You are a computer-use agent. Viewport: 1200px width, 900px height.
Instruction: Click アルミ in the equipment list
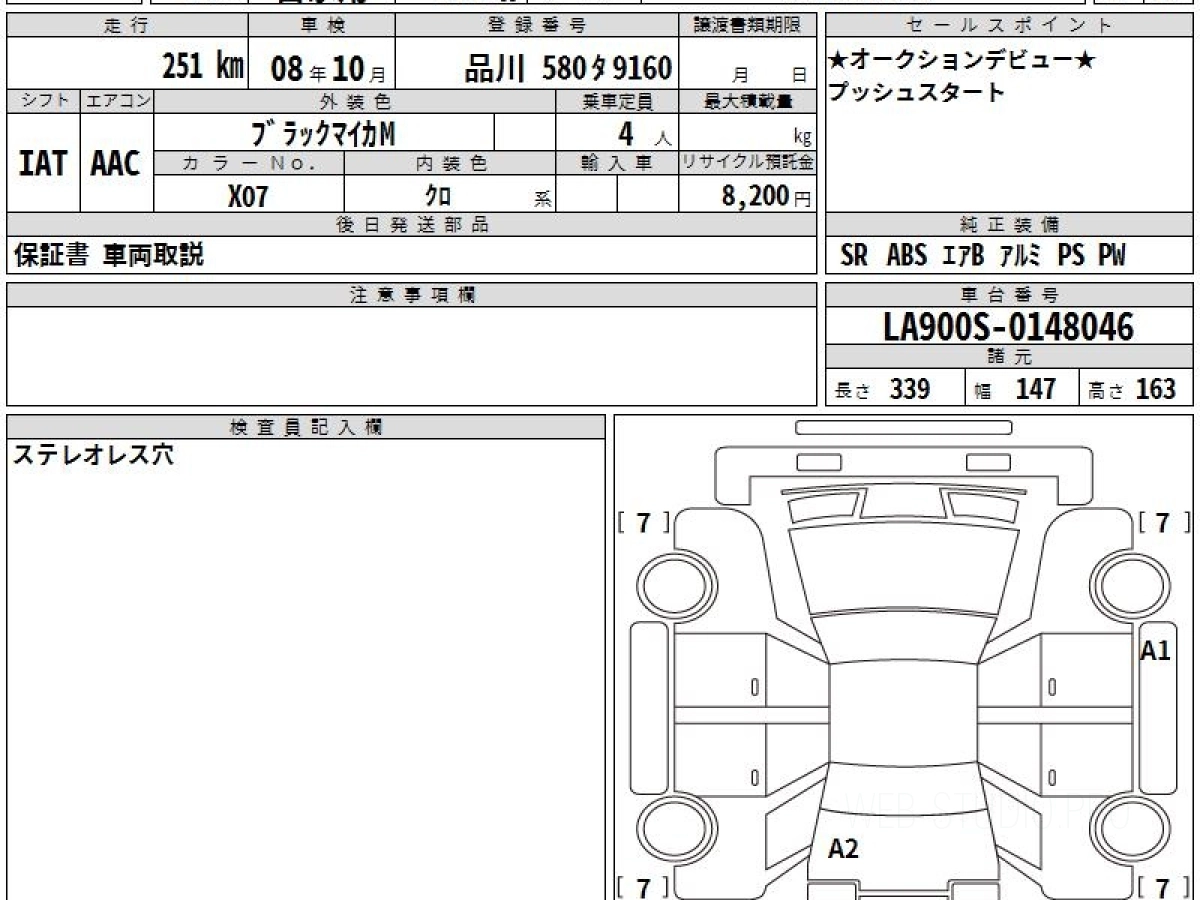pos(1021,256)
